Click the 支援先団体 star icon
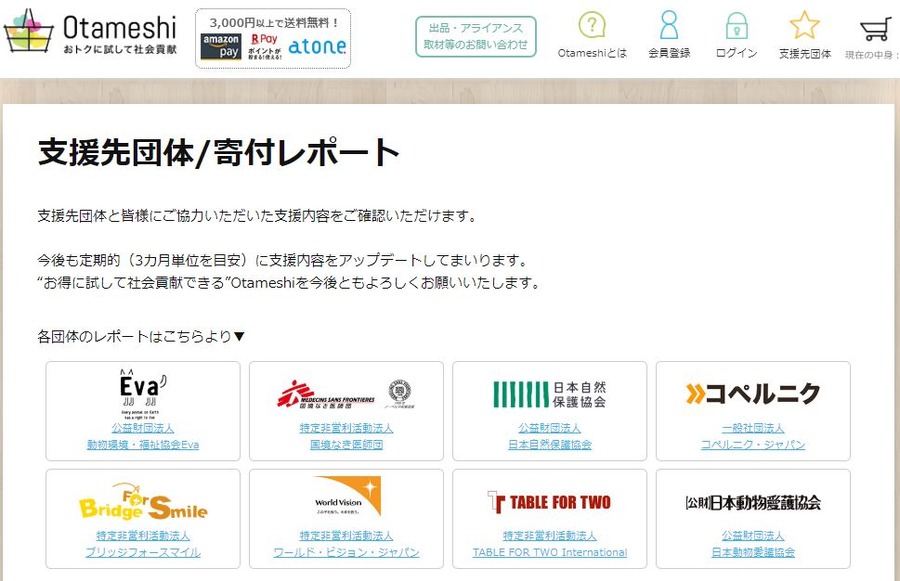The height and width of the screenshot is (581, 900). coord(804,25)
